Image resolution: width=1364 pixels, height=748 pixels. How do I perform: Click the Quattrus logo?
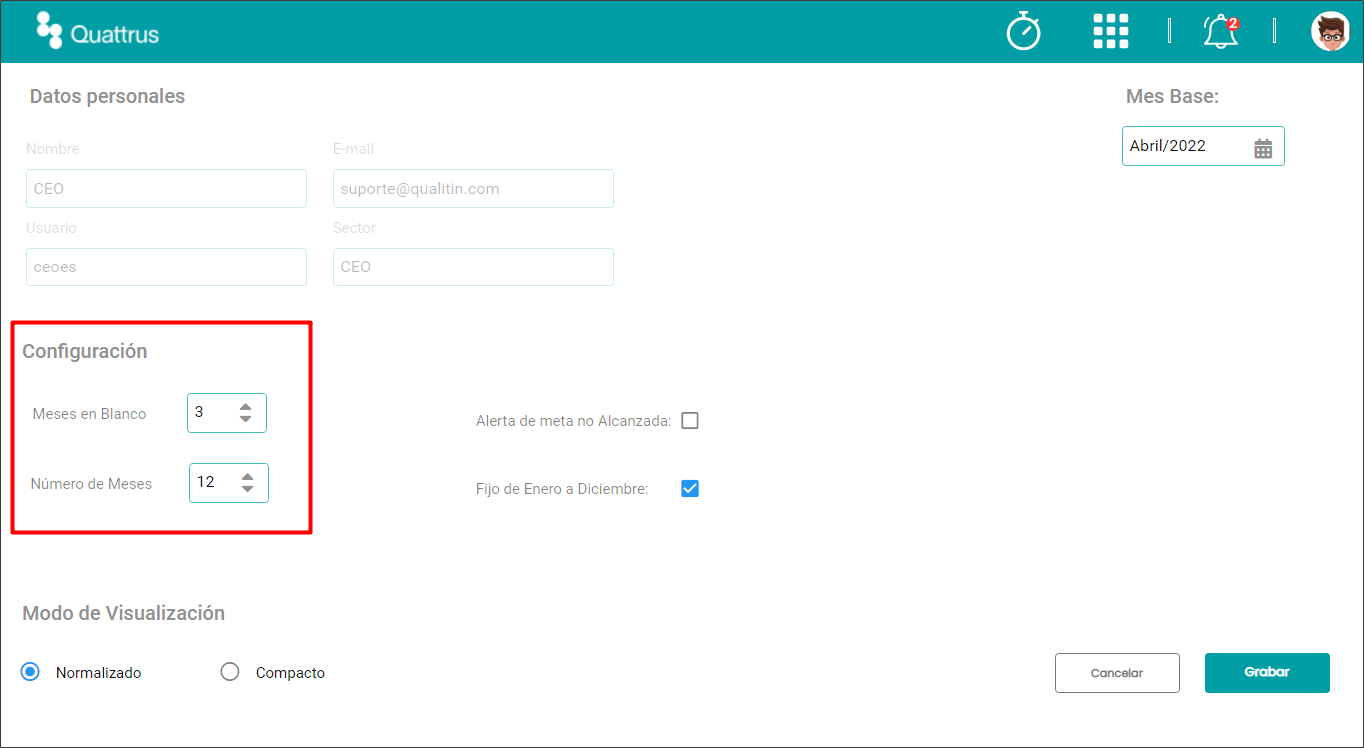pyautogui.click(x=98, y=31)
